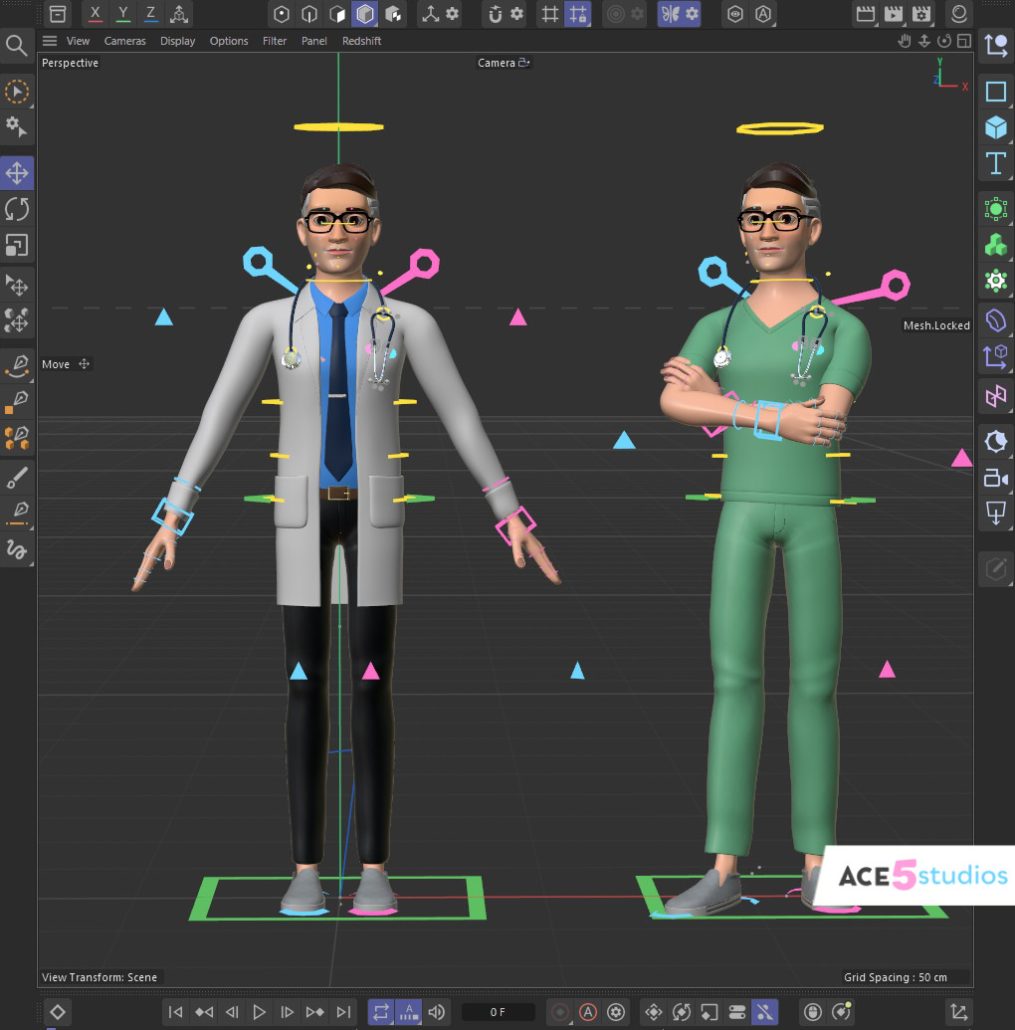
Task: Select the Scale tool
Action: tap(17, 245)
